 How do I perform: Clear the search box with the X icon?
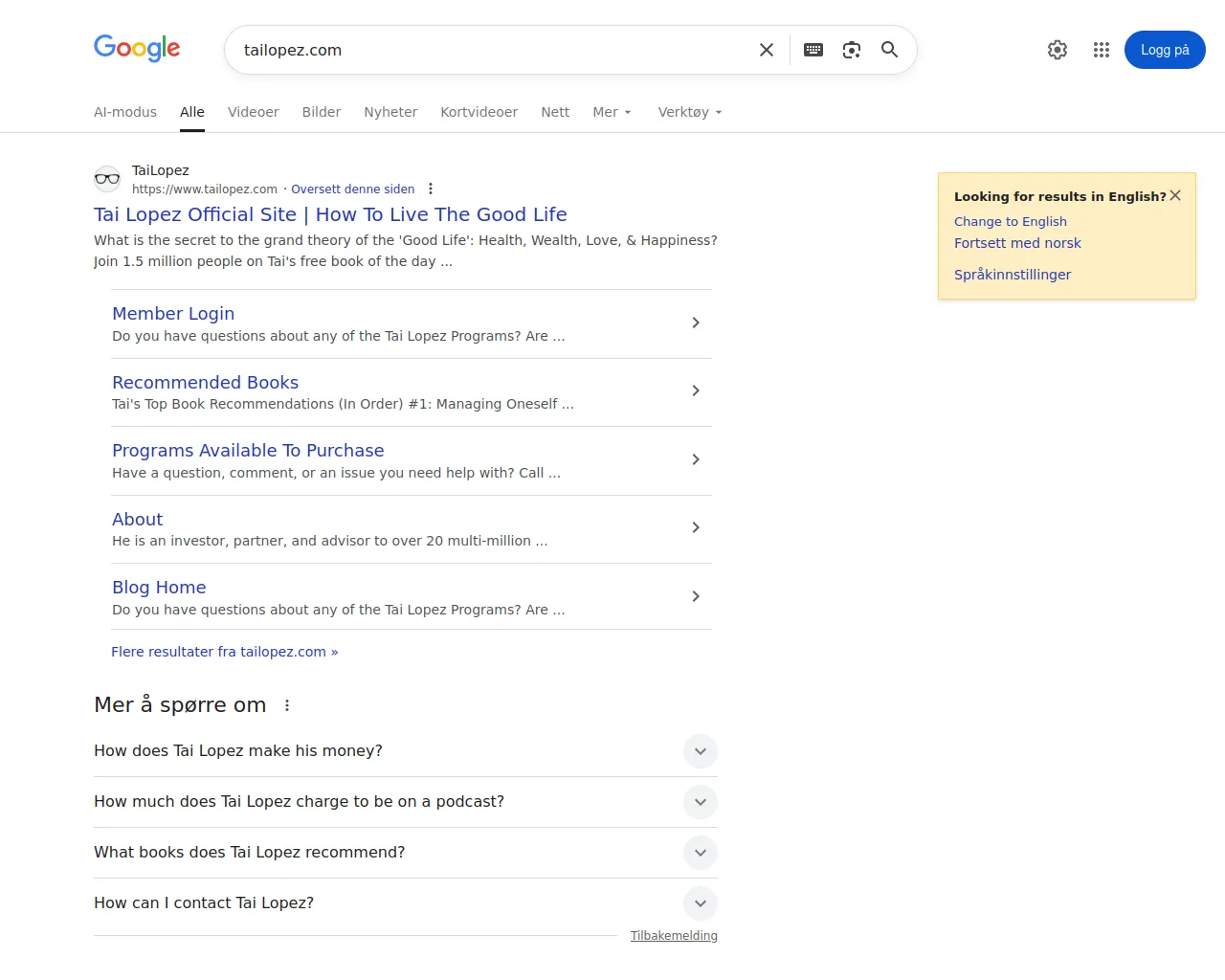click(767, 50)
